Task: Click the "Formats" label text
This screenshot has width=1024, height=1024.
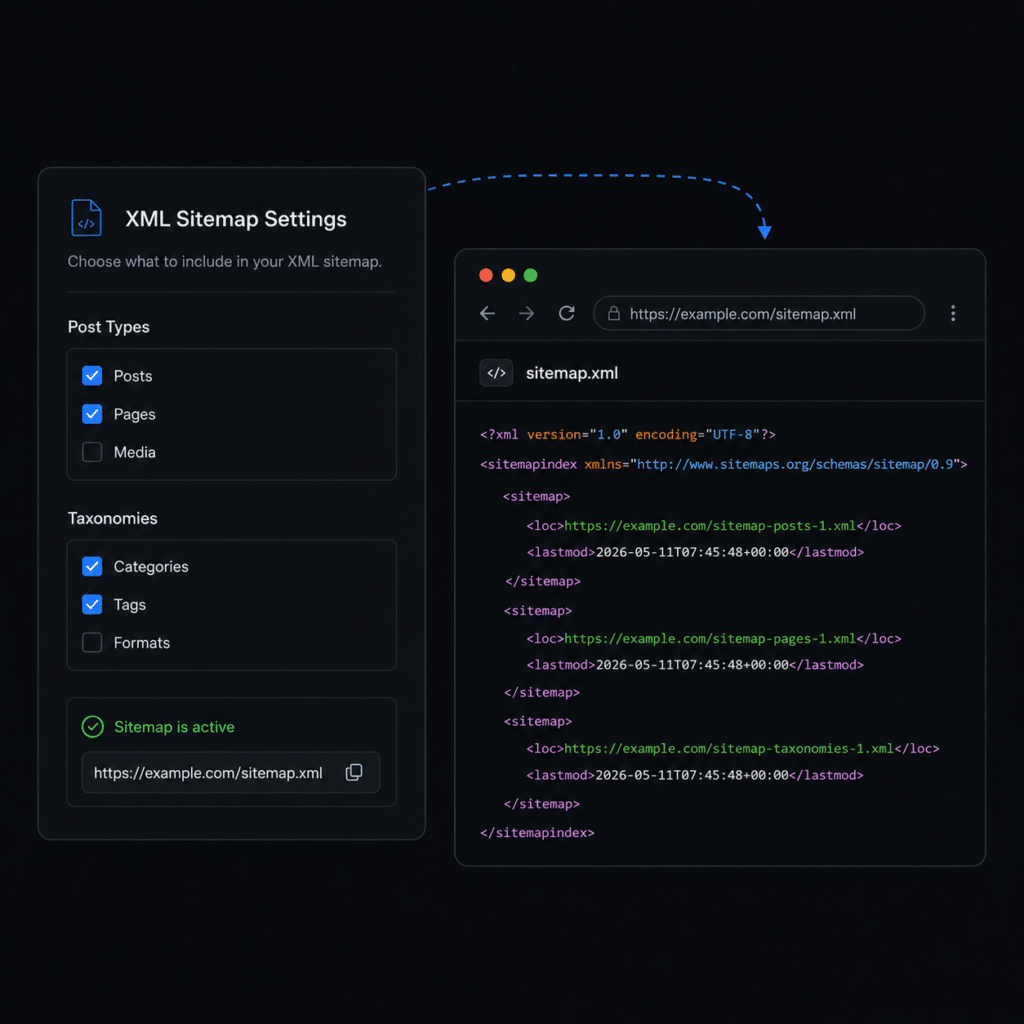Action: 142,643
